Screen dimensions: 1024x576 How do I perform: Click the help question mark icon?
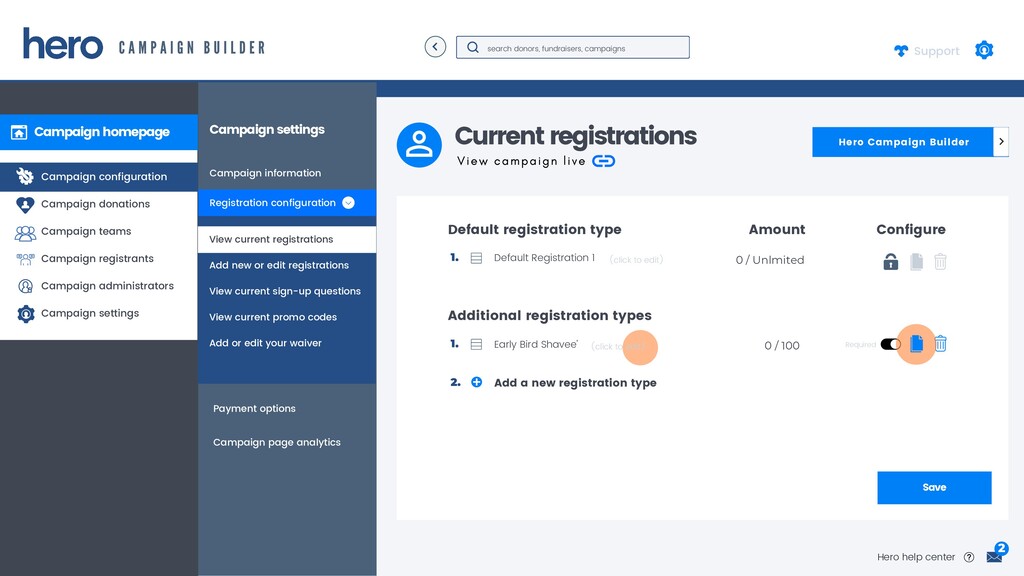point(969,557)
